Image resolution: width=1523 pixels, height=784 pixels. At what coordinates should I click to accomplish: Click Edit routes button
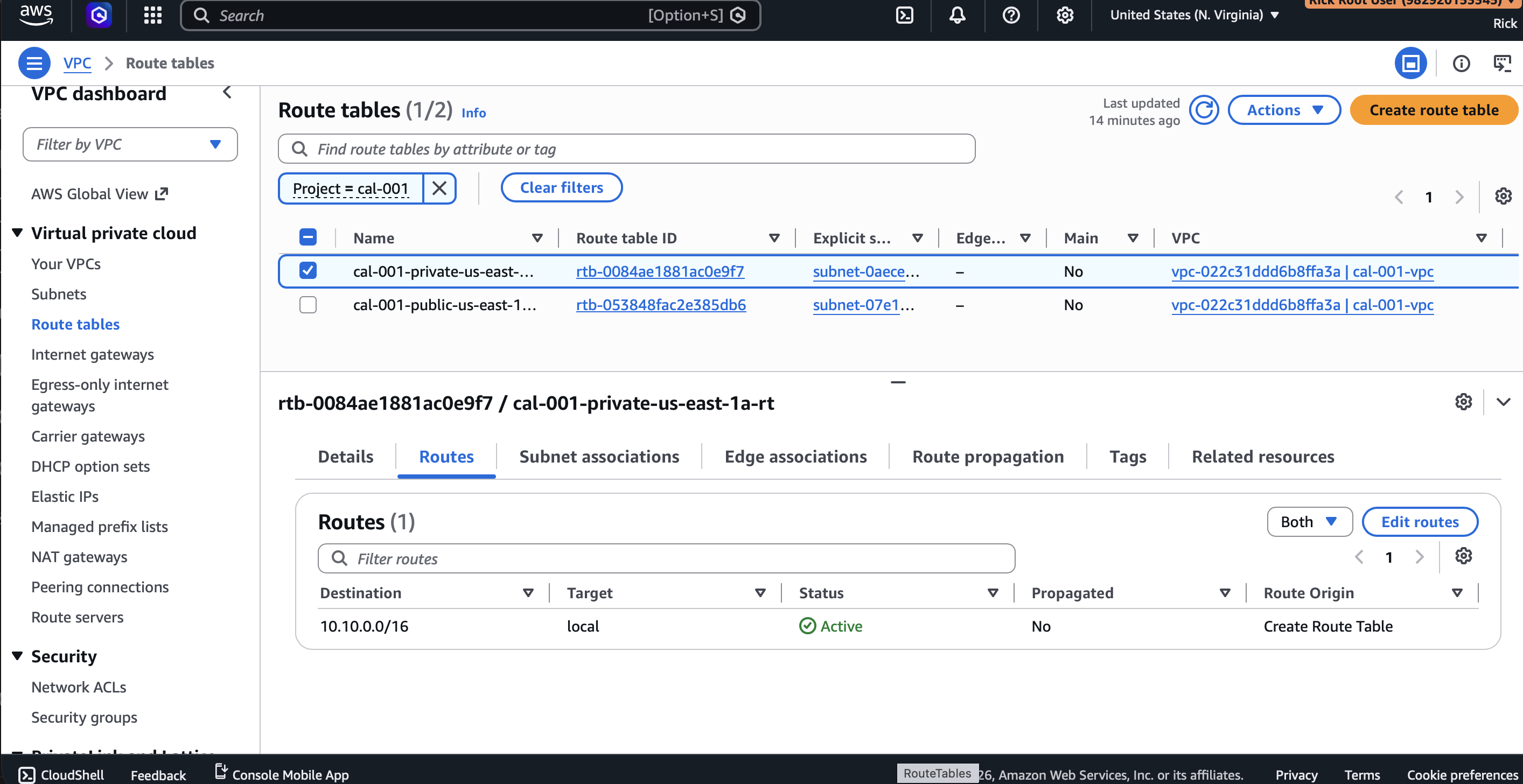click(1420, 522)
